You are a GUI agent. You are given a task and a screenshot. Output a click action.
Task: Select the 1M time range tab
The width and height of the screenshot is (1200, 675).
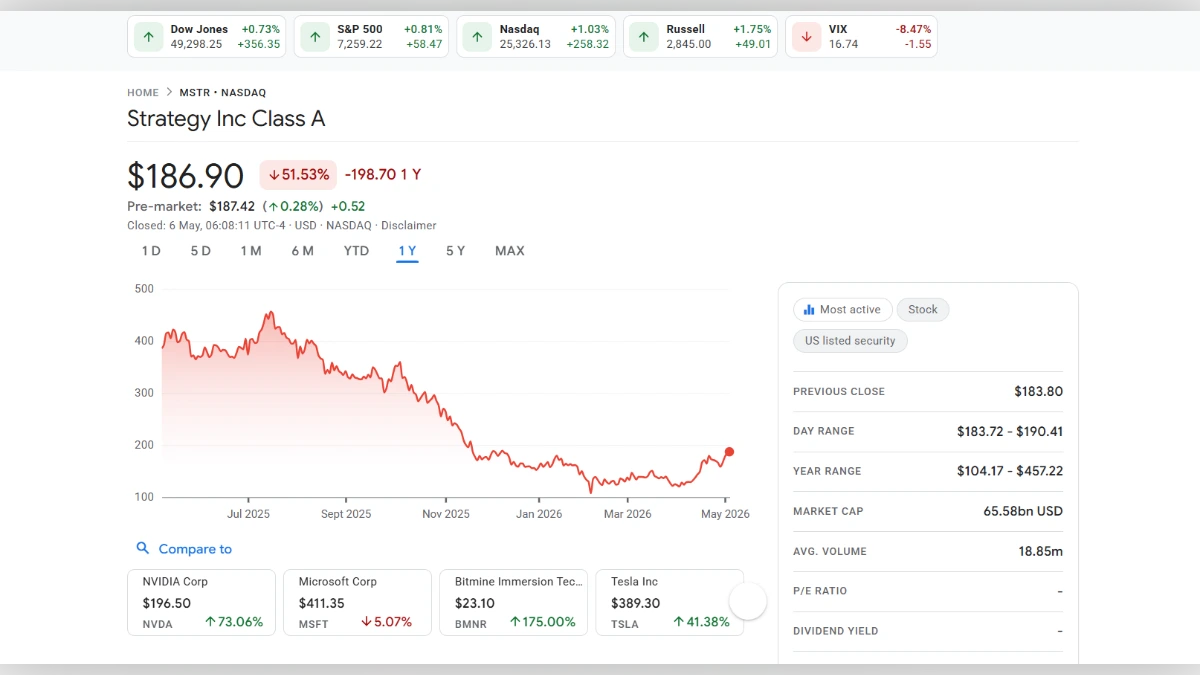click(x=251, y=251)
